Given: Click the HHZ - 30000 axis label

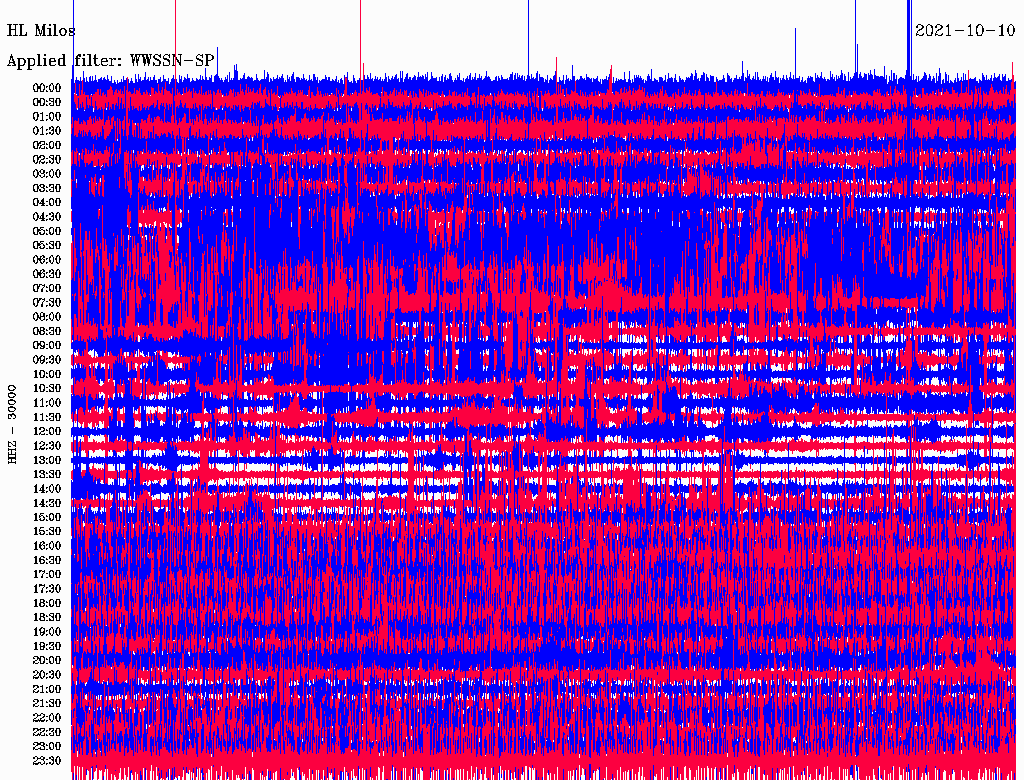Looking at the screenshot, I should coord(12,423).
